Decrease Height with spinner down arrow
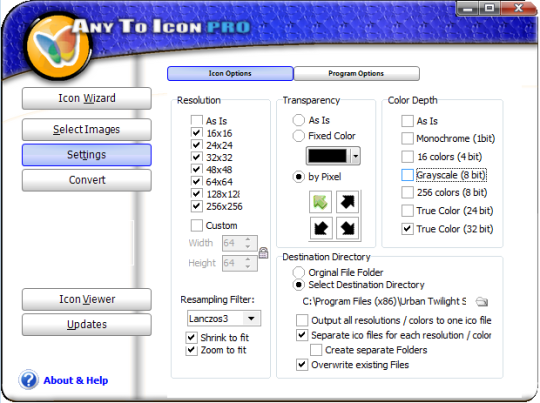Screen dimensions: 540x403 pyautogui.click(x=248, y=267)
